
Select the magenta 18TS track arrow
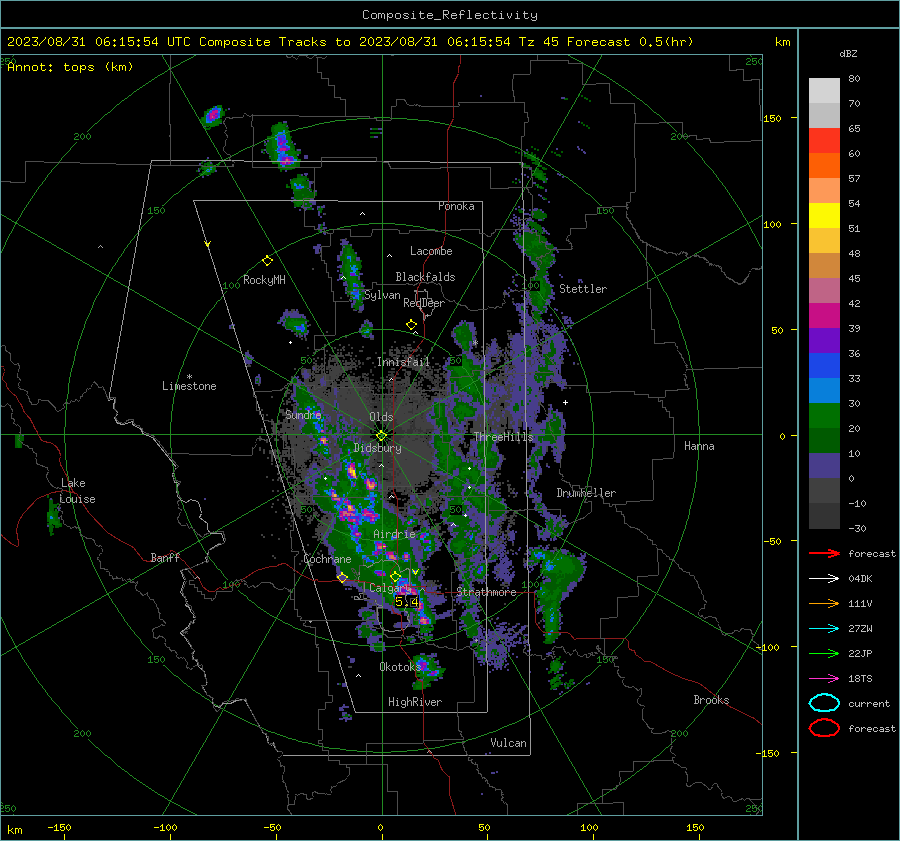pos(824,679)
